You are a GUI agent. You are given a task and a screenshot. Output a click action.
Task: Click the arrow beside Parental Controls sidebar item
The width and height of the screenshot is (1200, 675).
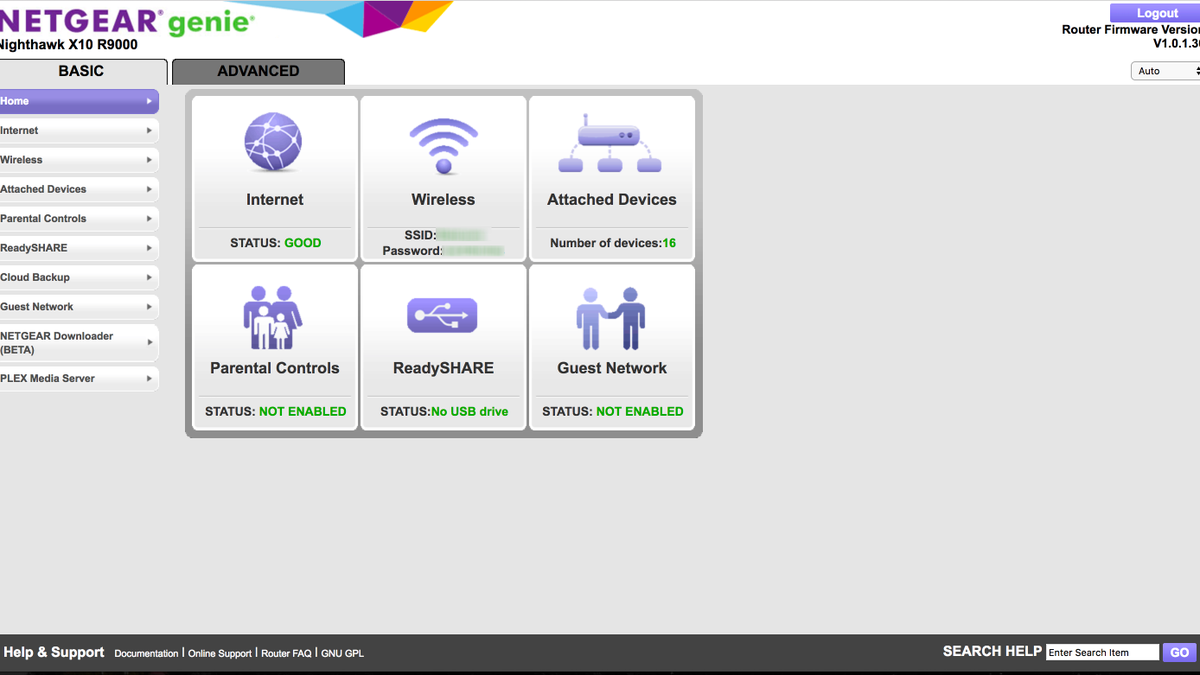point(149,218)
